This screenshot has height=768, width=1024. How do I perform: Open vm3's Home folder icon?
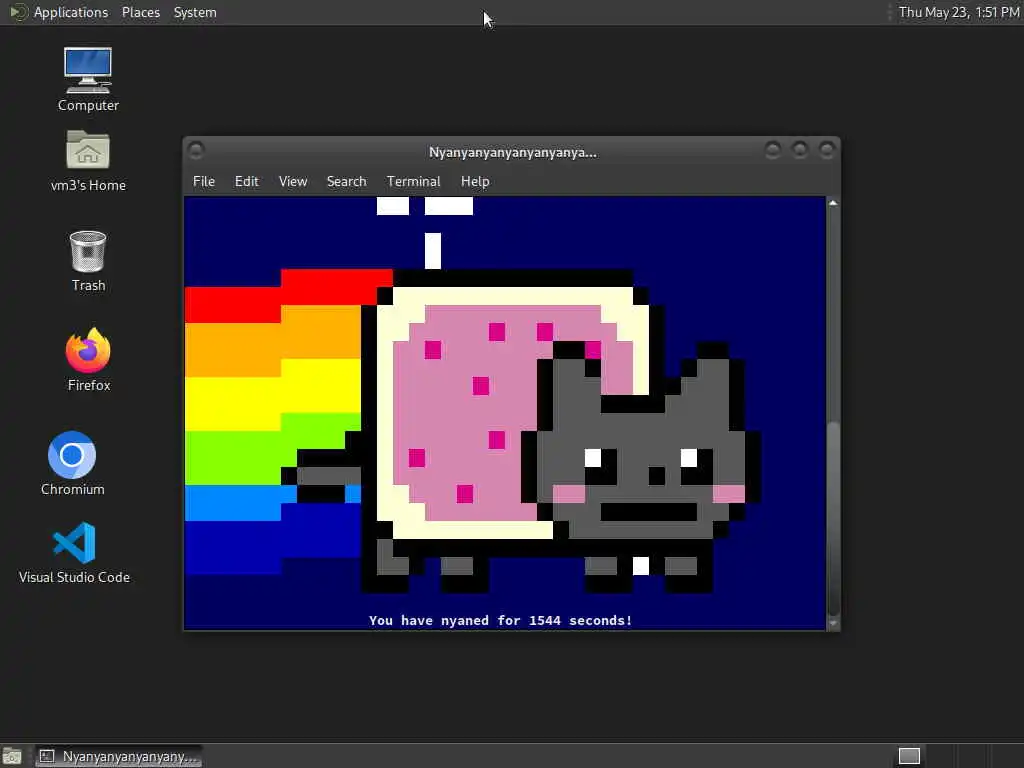coord(88,160)
